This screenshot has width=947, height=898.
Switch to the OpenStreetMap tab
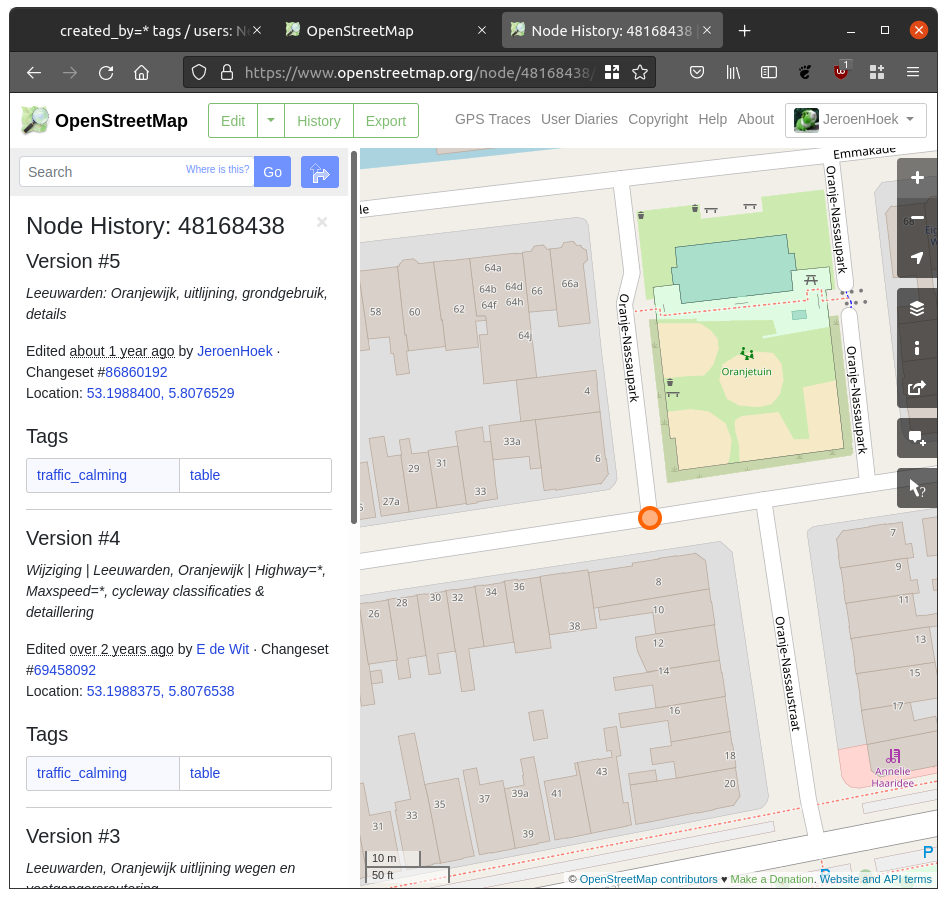(360, 31)
